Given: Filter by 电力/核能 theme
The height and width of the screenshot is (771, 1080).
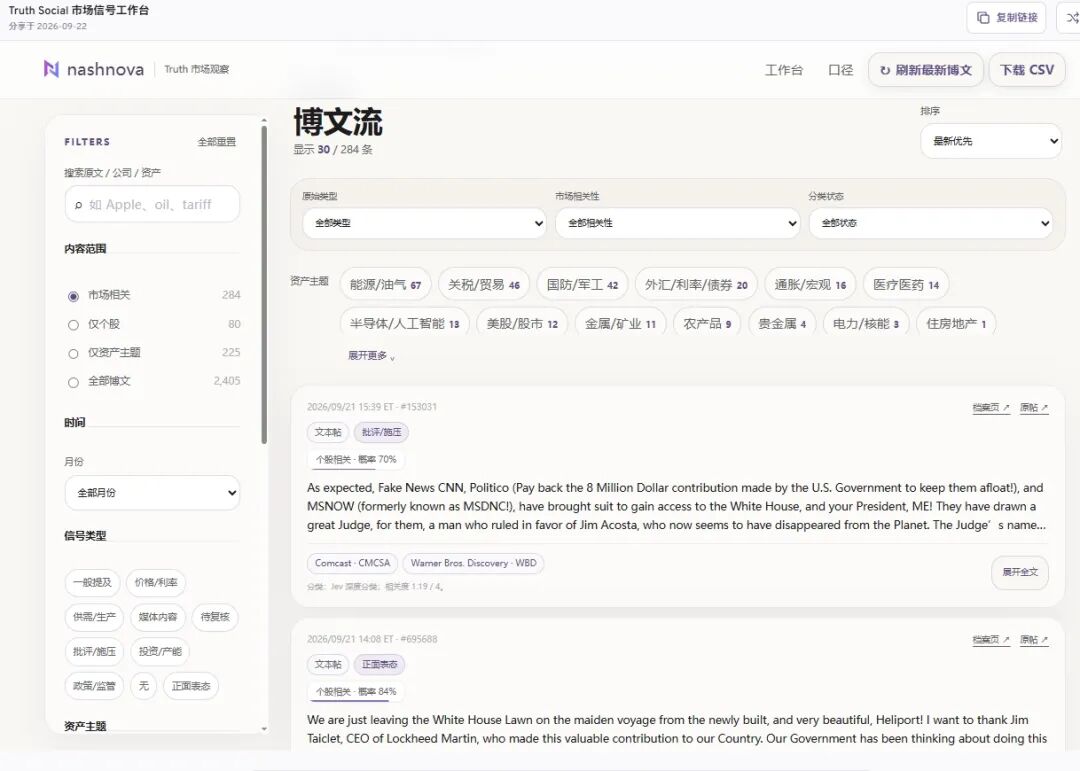Looking at the screenshot, I should 866,323.
